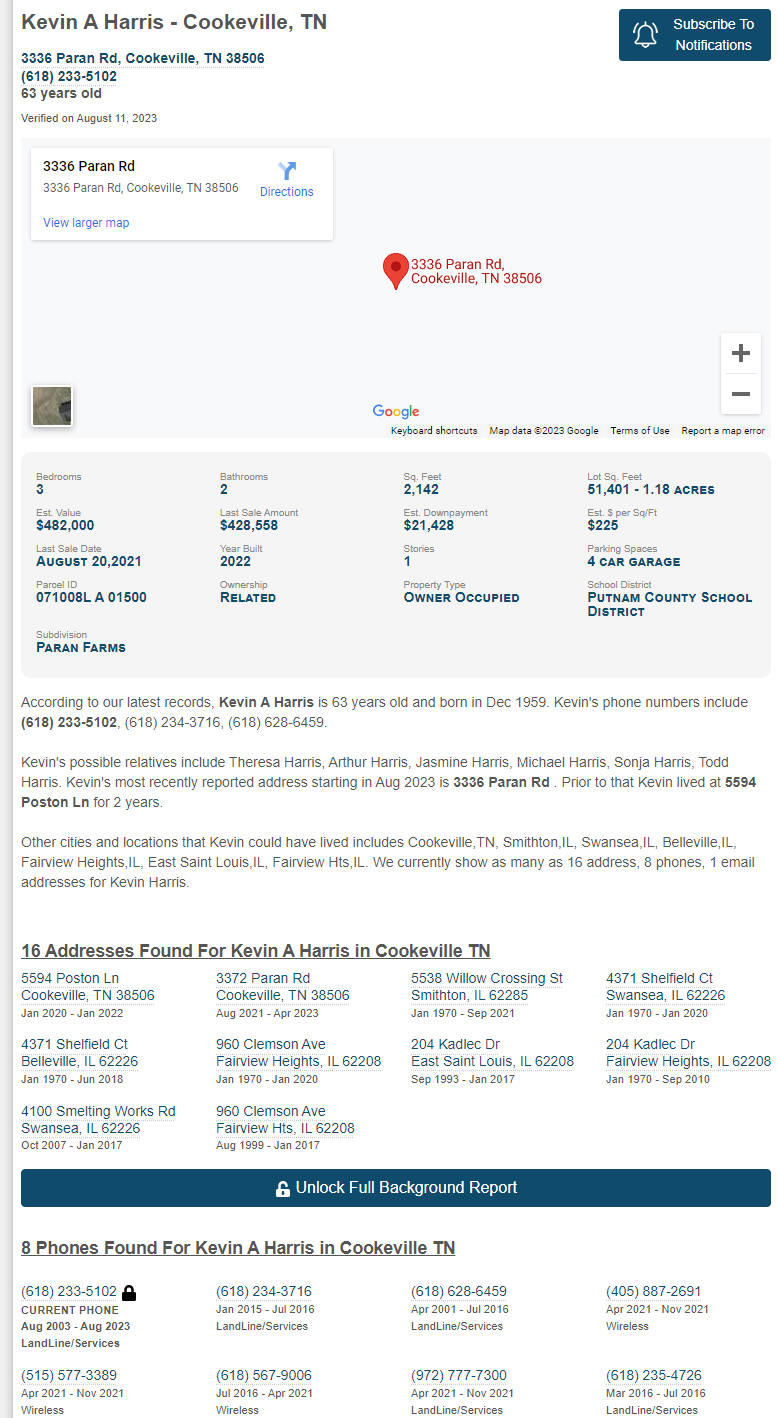Click the red map location pin
Image resolution: width=778 pixels, height=1418 pixels.
tap(396, 270)
